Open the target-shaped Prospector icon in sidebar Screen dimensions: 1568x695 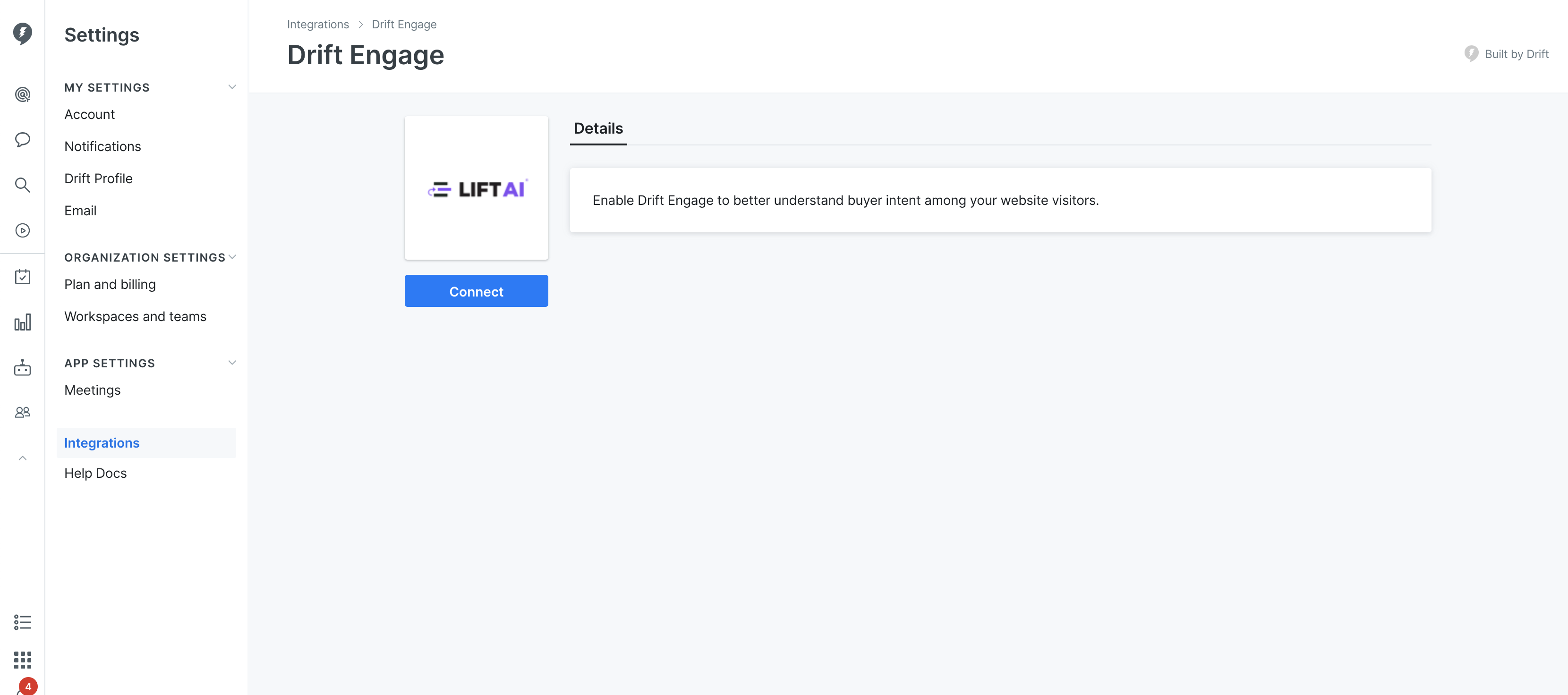(x=23, y=94)
